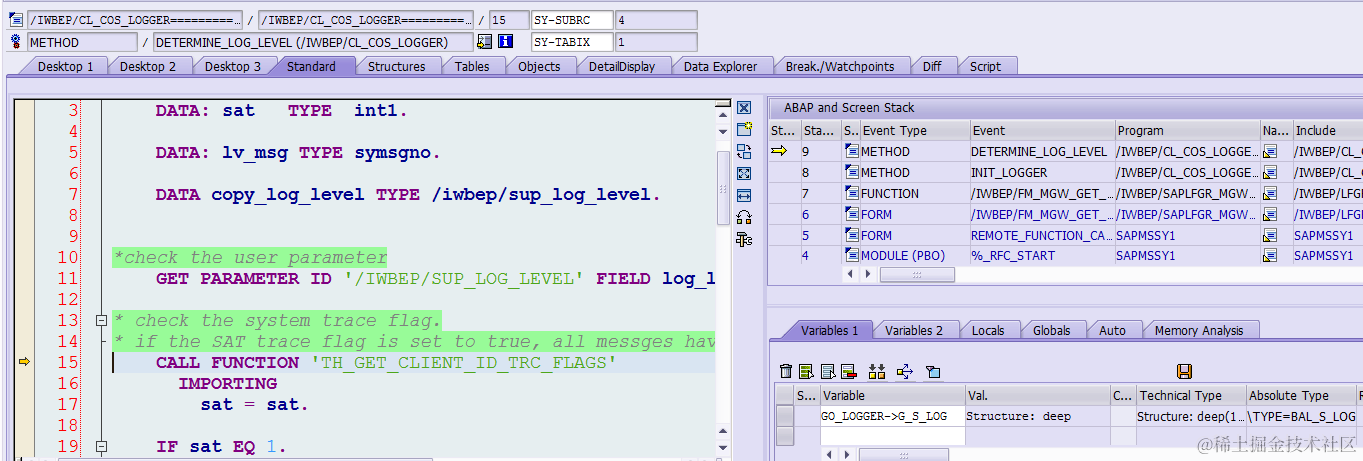Go to Break./Watchpoints tab

[x=840, y=66]
